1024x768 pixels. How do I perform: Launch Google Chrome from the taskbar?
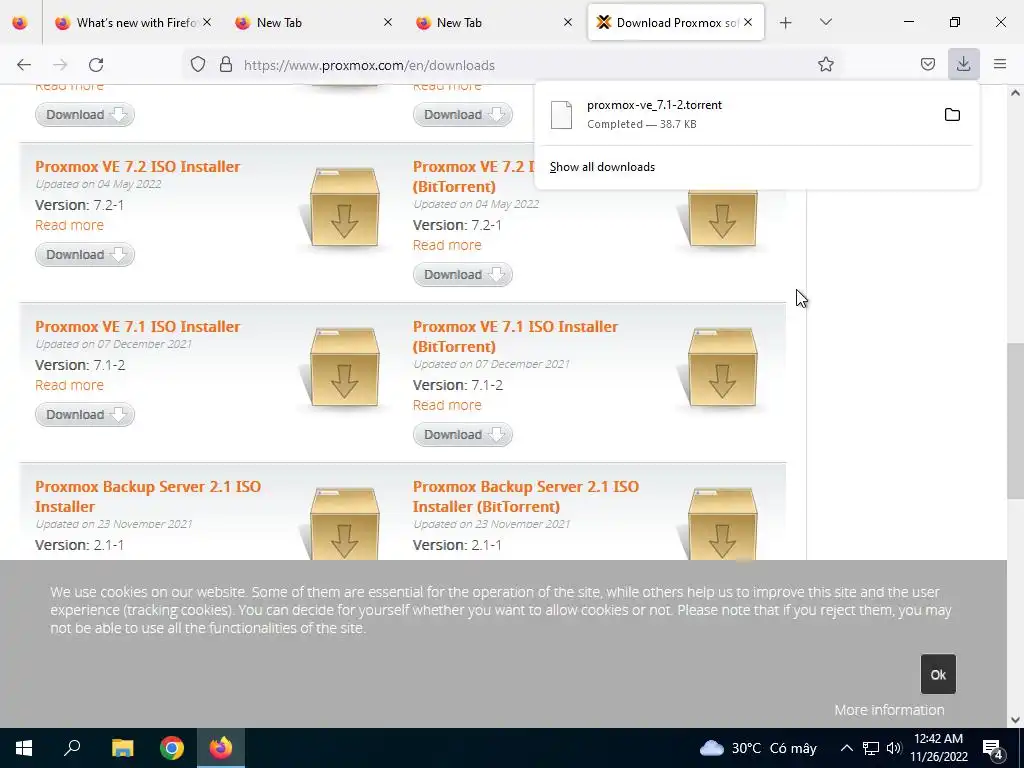tap(172, 748)
